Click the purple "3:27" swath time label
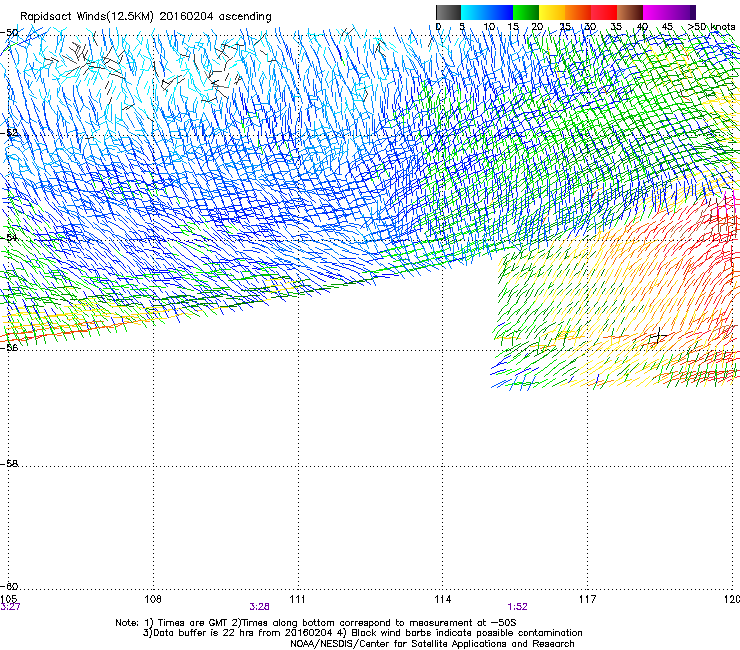The width and height of the screenshot is (740, 650). point(10,607)
